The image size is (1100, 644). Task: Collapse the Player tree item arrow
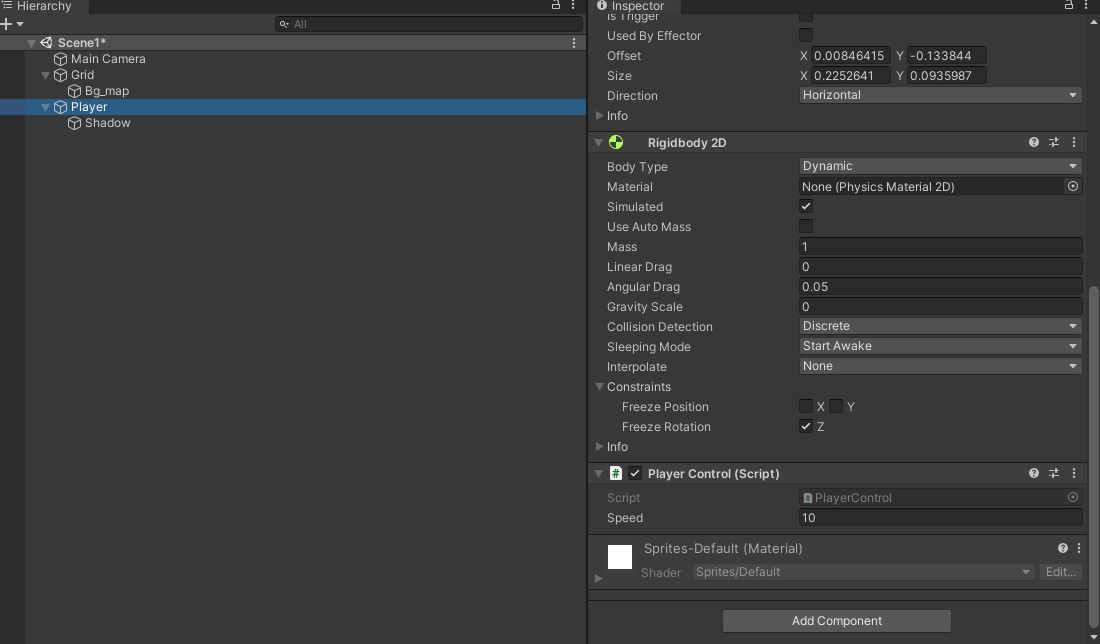[46, 107]
